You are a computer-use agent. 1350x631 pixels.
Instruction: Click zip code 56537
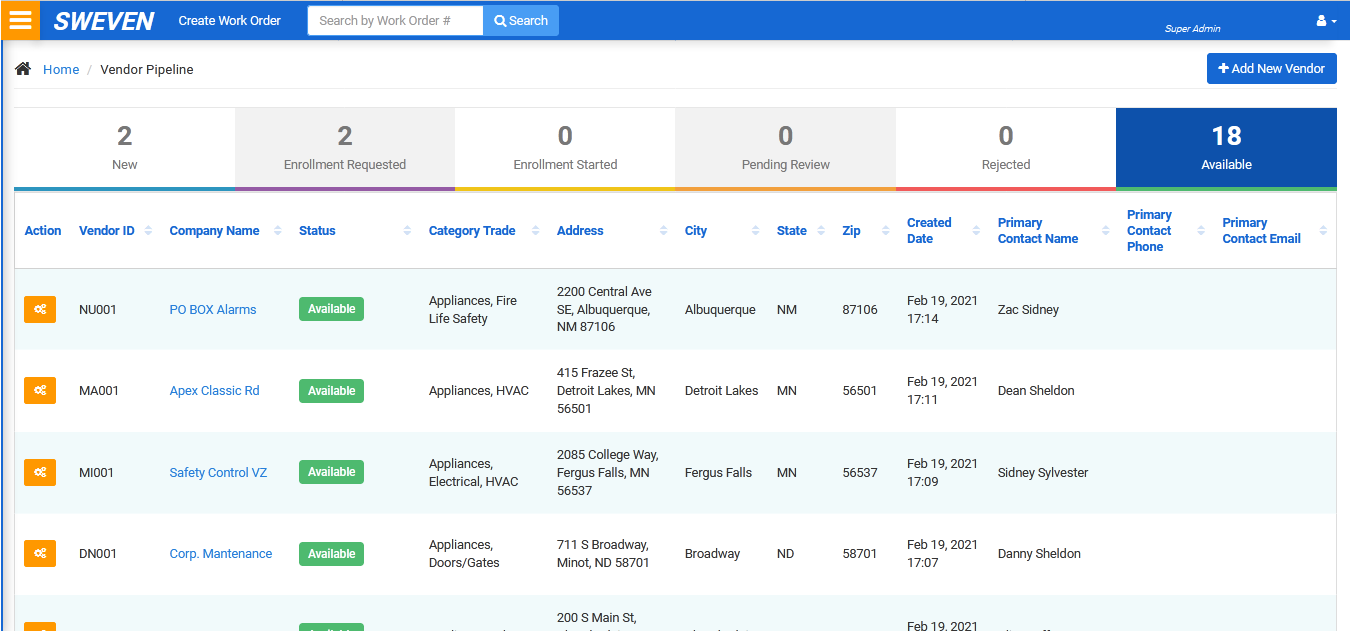click(x=860, y=472)
